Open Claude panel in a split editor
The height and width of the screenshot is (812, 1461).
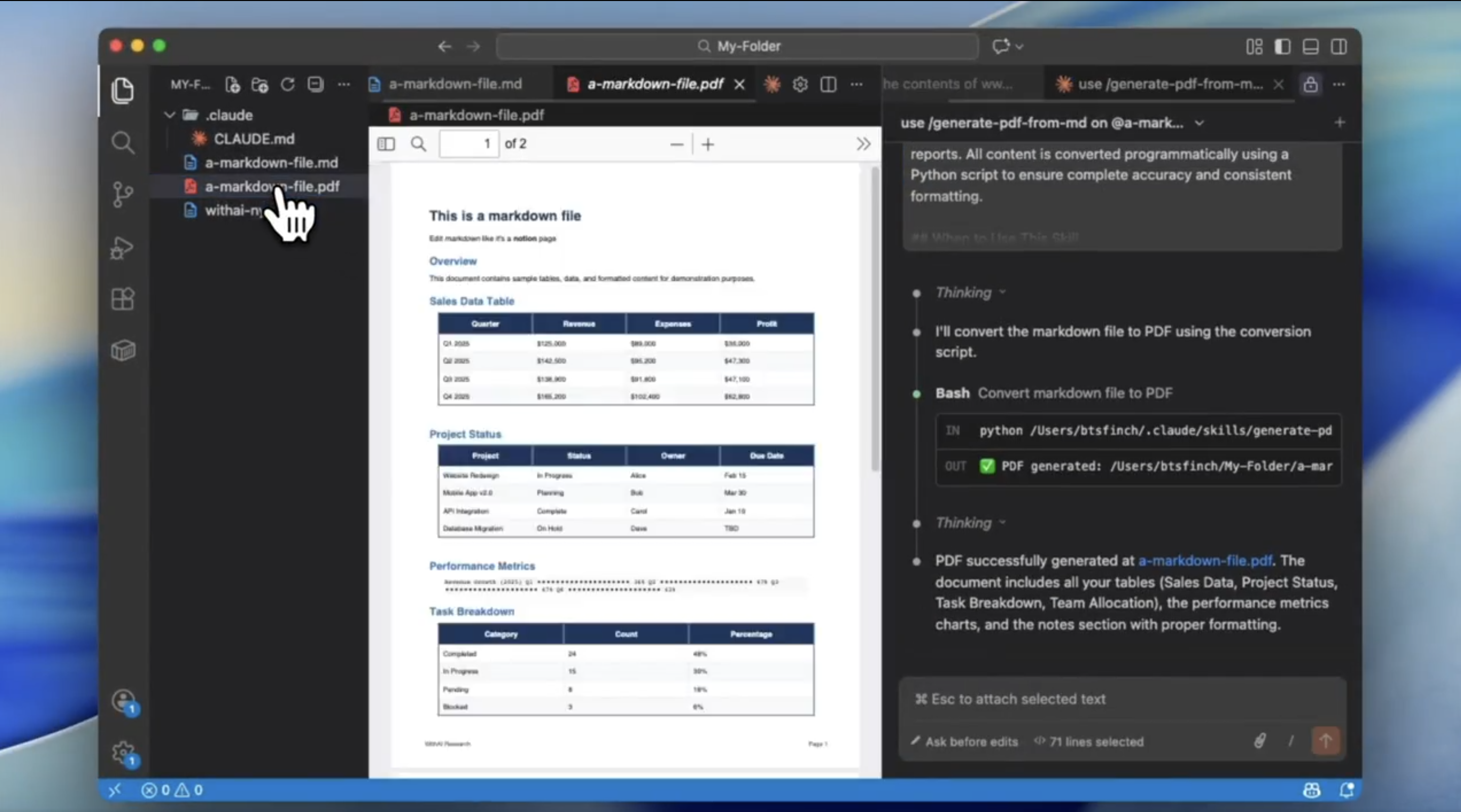(828, 84)
